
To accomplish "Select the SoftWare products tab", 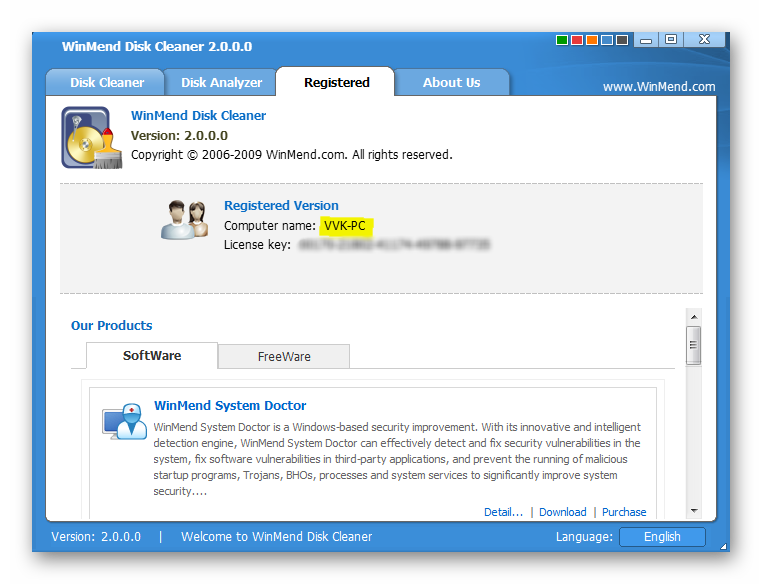I will pyautogui.click(x=152, y=356).
